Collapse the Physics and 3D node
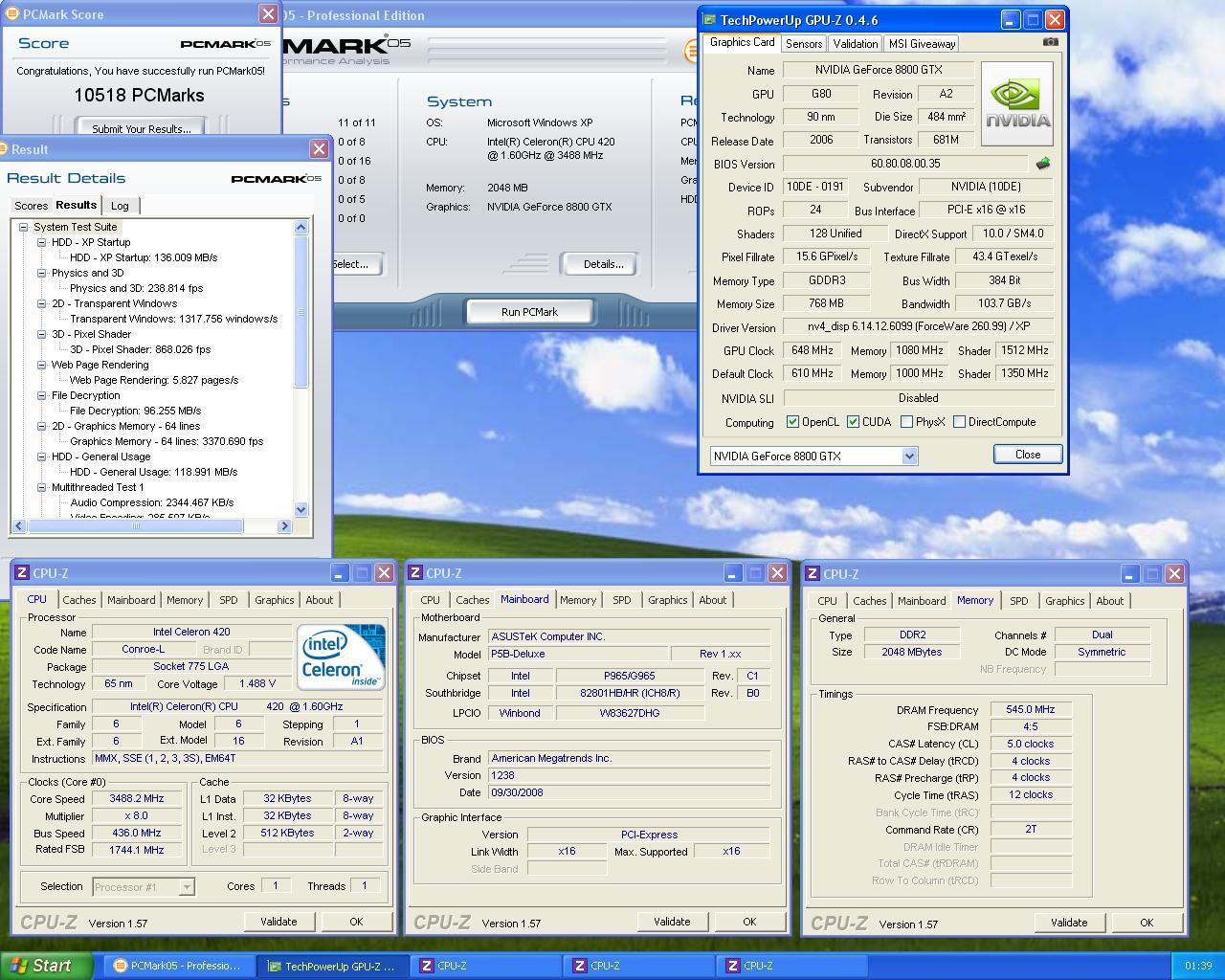Image resolution: width=1225 pixels, height=980 pixels. click(42, 273)
